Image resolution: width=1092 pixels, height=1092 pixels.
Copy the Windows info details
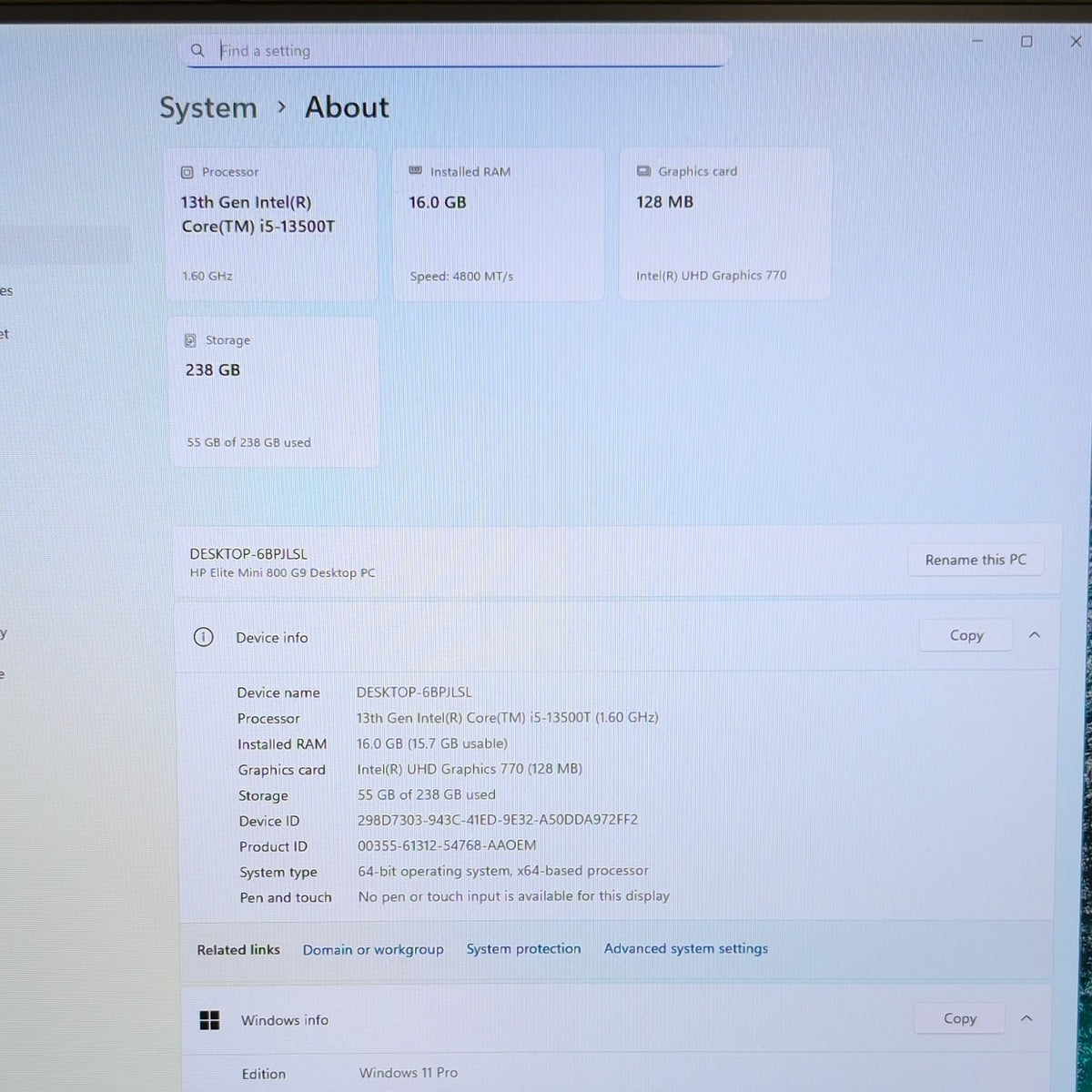pos(959,1018)
